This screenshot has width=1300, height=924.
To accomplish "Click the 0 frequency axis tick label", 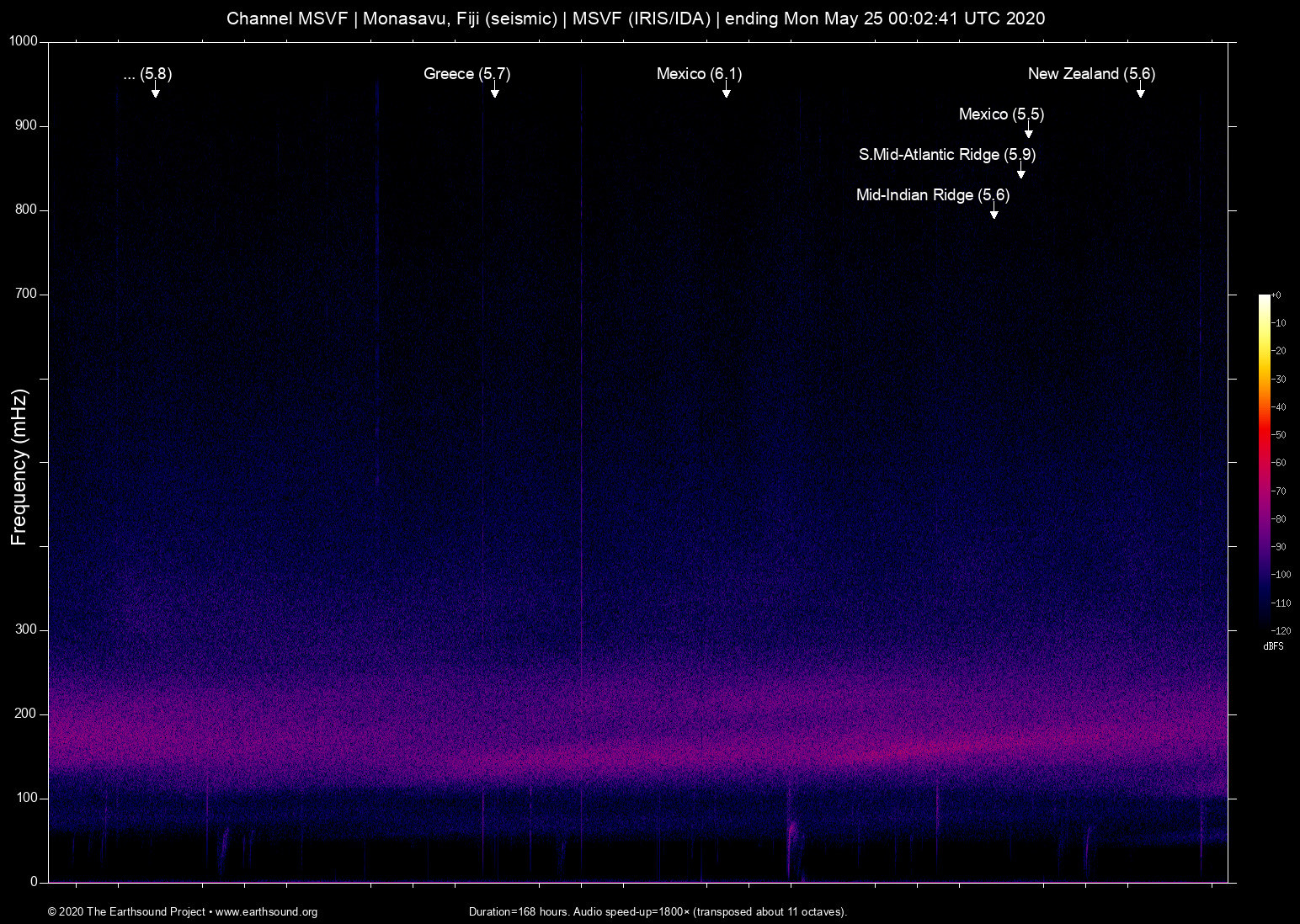I will tap(35, 882).
